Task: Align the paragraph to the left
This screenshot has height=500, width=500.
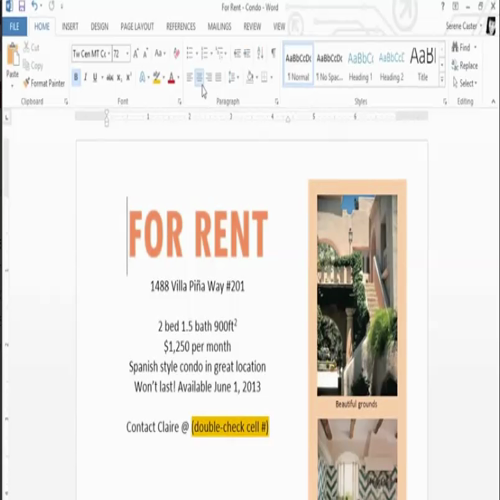Action: click(x=189, y=77)
